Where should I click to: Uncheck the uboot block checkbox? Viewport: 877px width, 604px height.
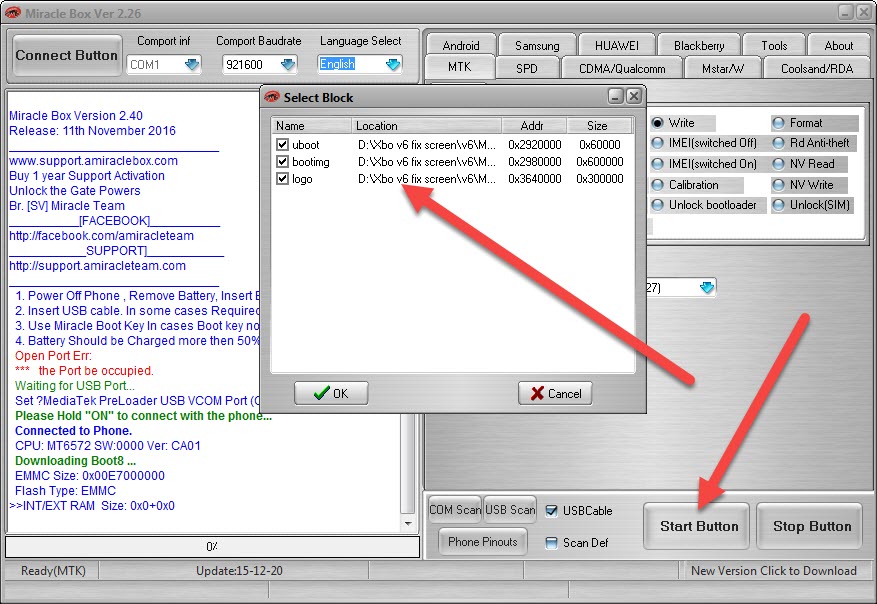tap(282, 144)
